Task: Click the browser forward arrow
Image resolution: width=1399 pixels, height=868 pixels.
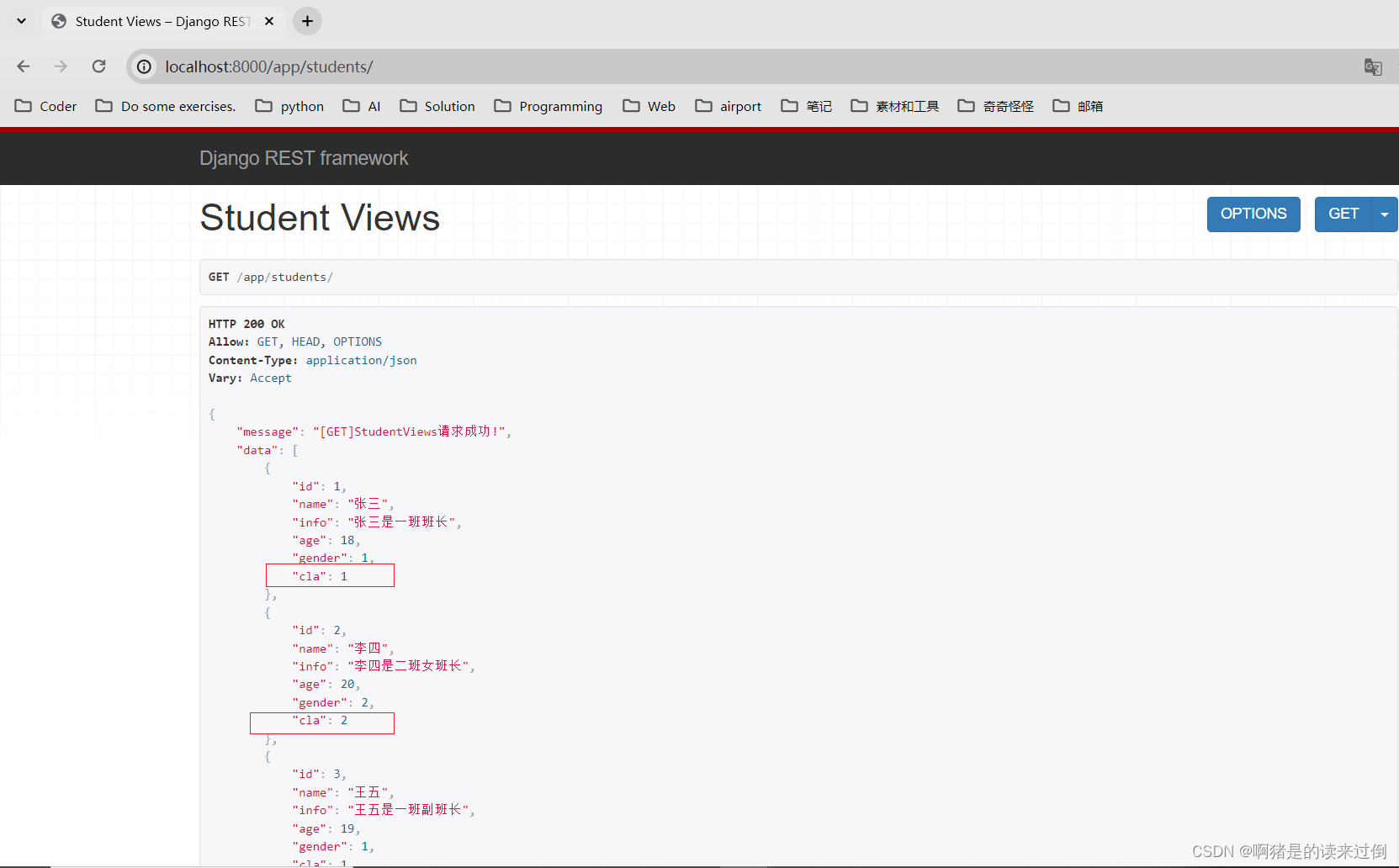Action: (61, 66)
